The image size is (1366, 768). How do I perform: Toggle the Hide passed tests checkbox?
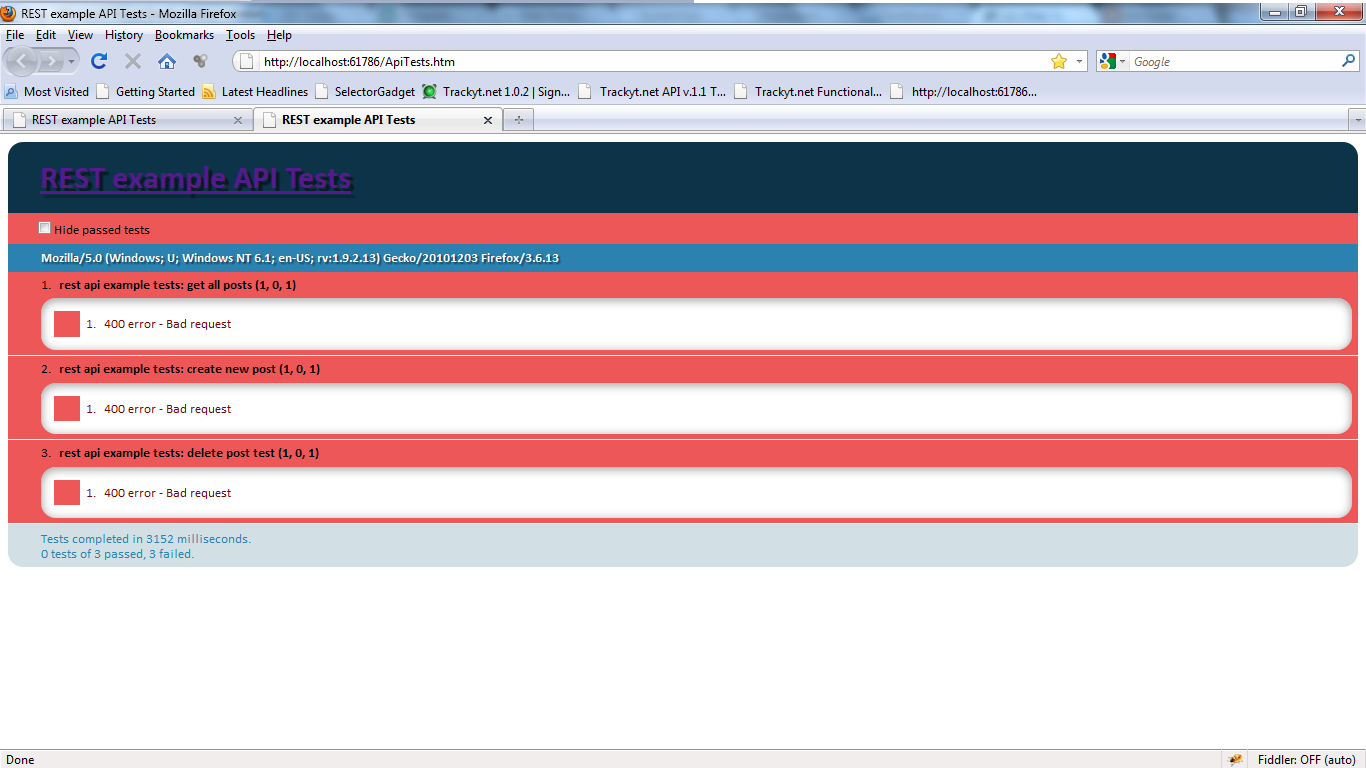tap(45, 228)
